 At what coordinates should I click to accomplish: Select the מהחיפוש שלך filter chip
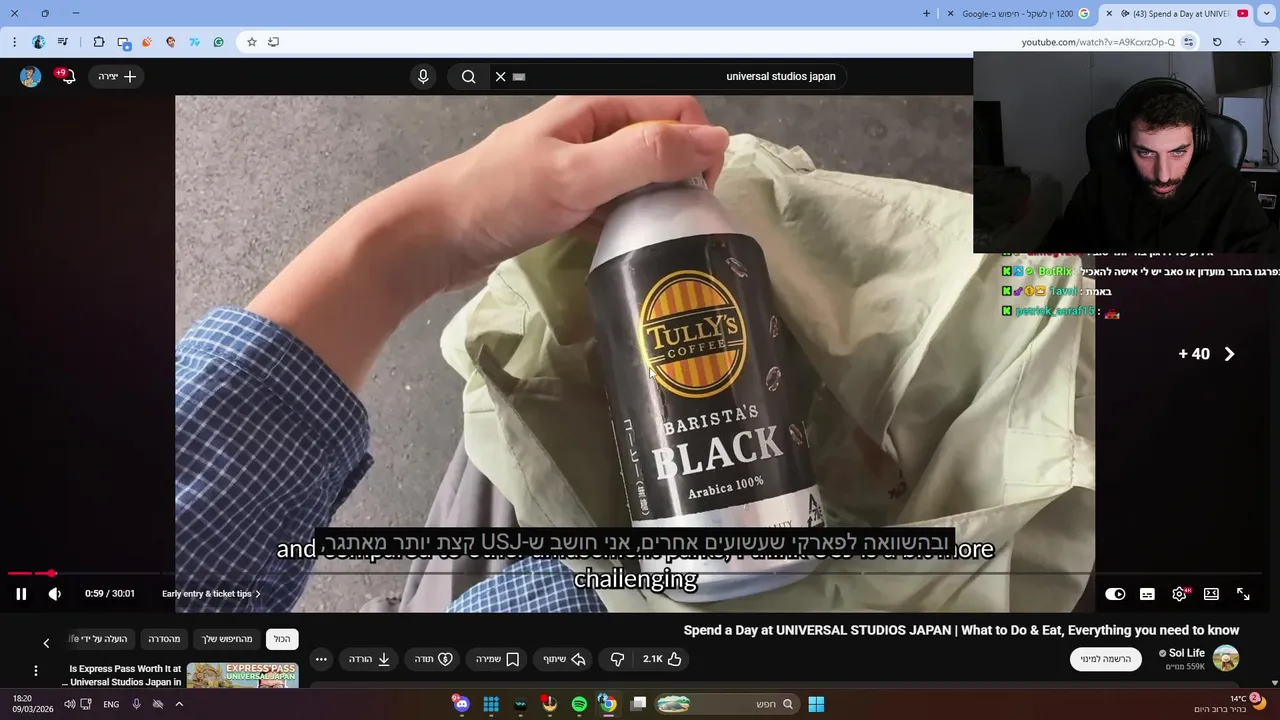pos(227,639)
